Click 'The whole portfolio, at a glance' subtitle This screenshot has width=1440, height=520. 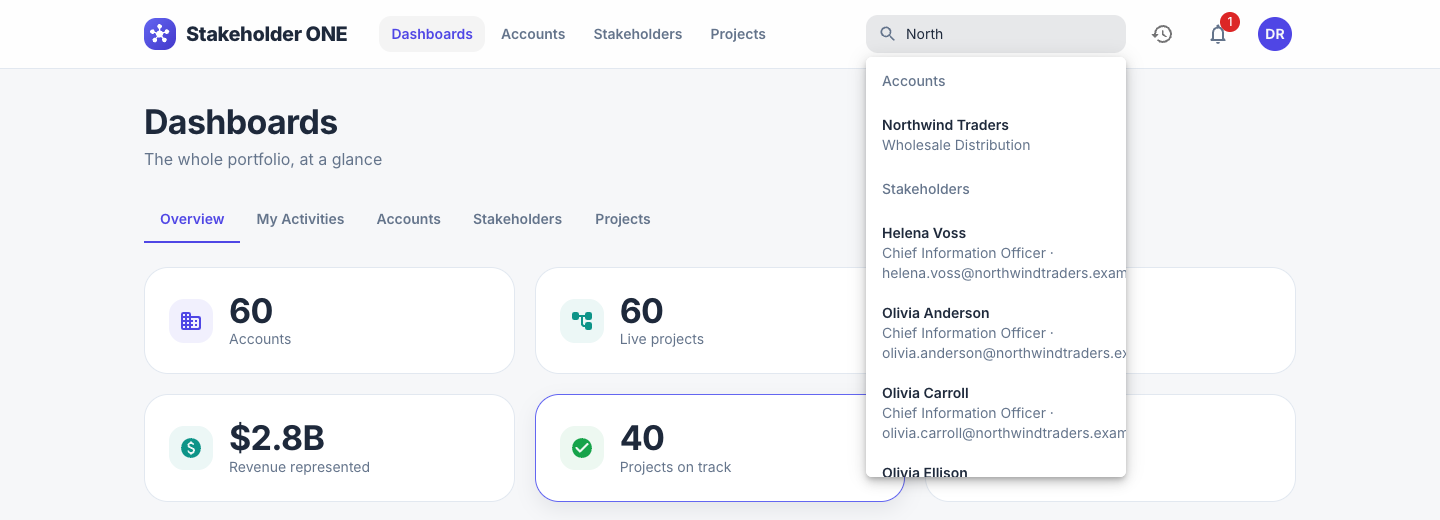(x=263, y=159)
